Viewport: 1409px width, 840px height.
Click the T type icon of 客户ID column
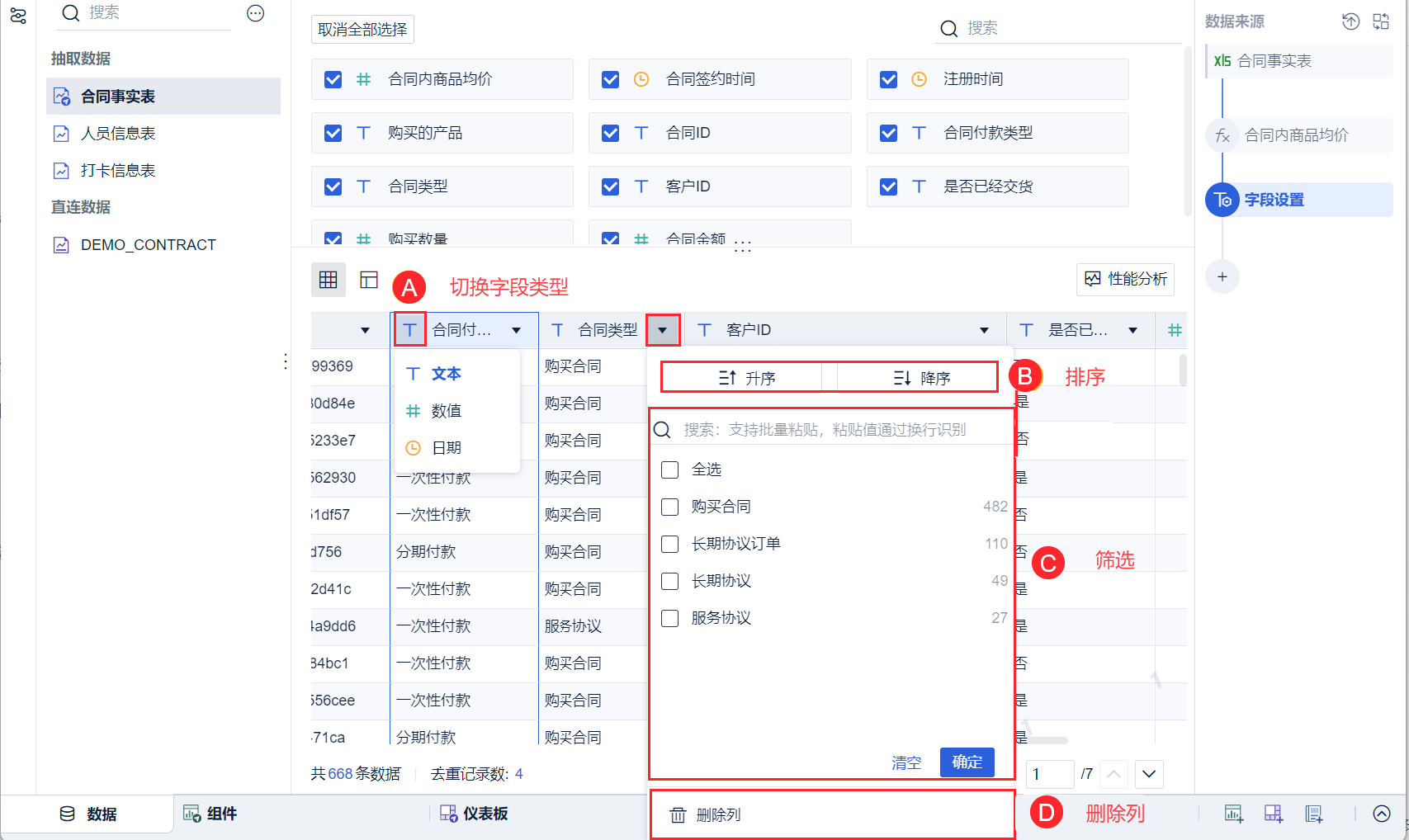tap(704, 330)
